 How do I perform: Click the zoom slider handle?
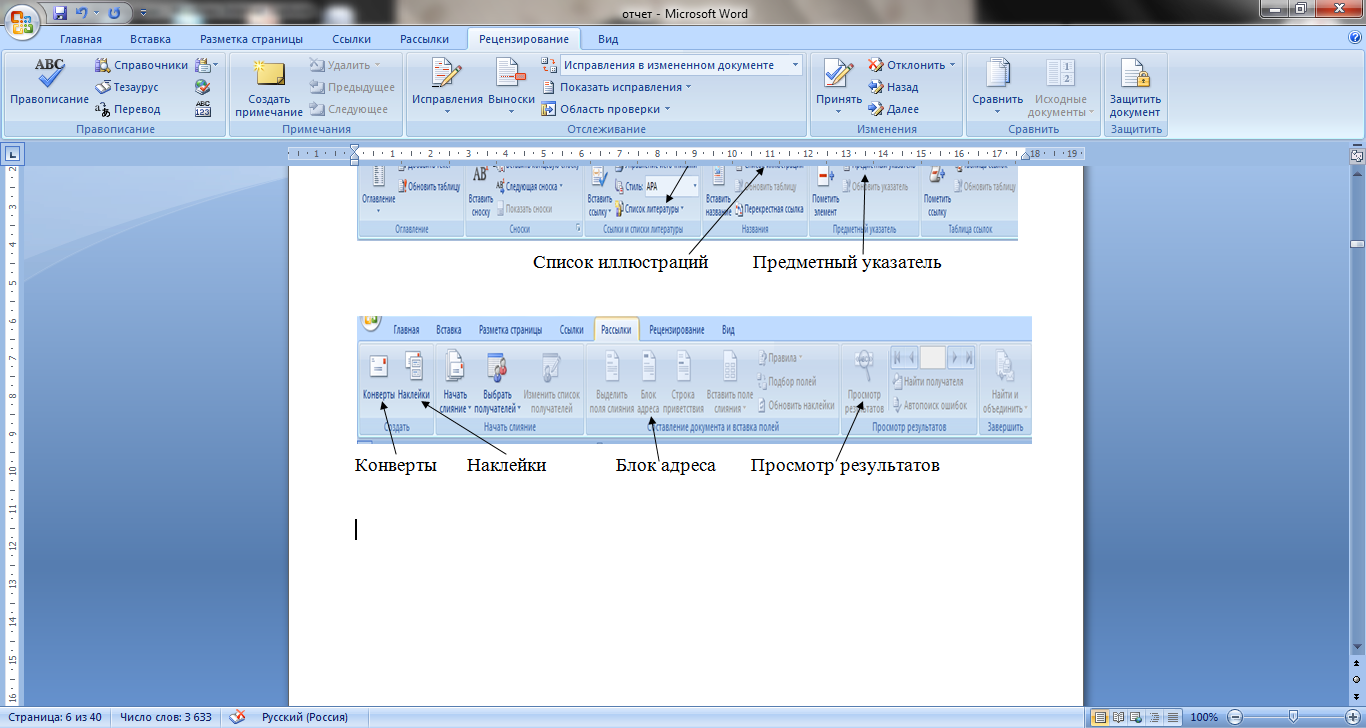pos(1293,717)
